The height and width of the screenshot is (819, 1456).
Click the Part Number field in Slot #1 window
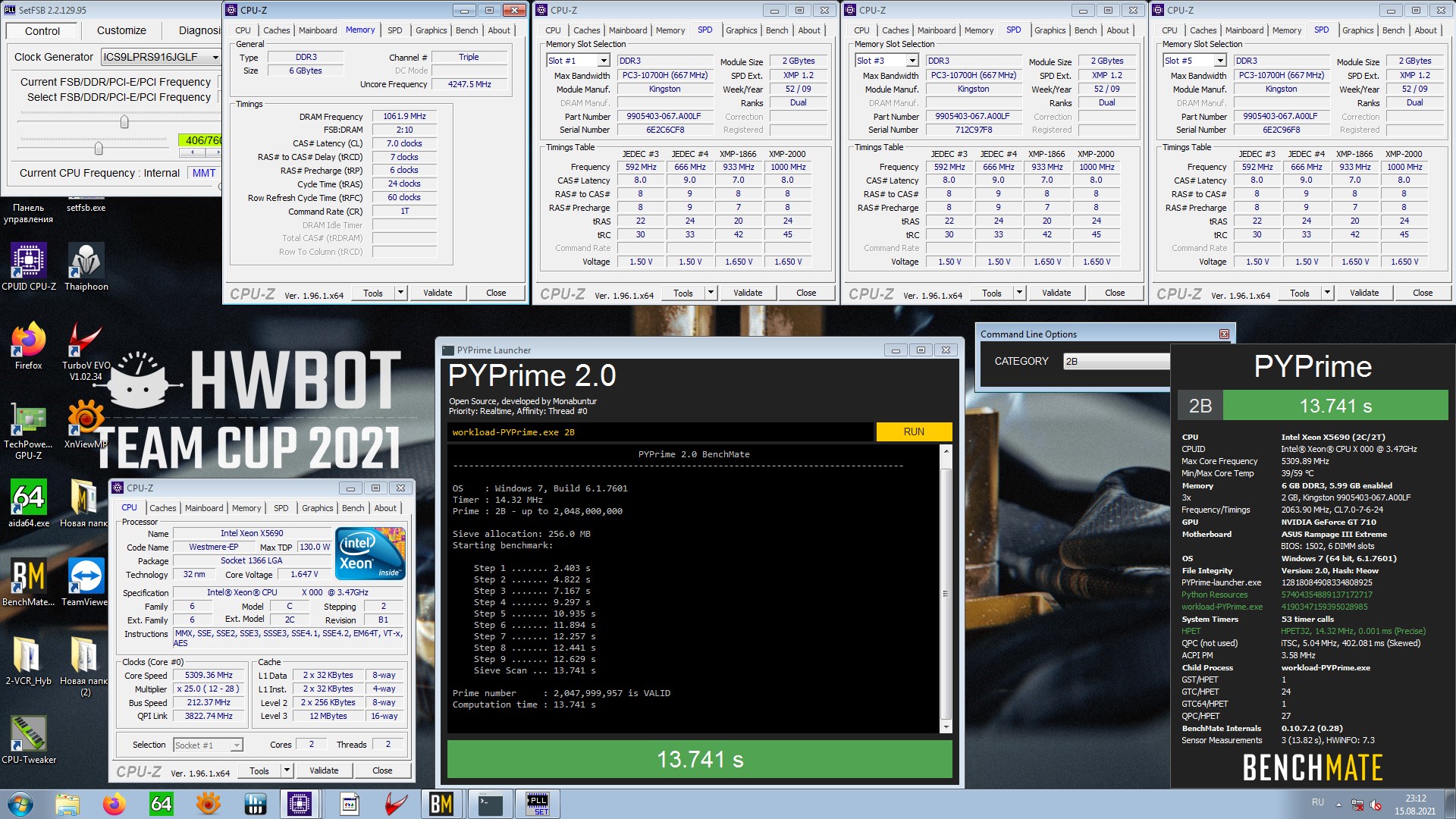pyautogui.click(x=664, y=116)
